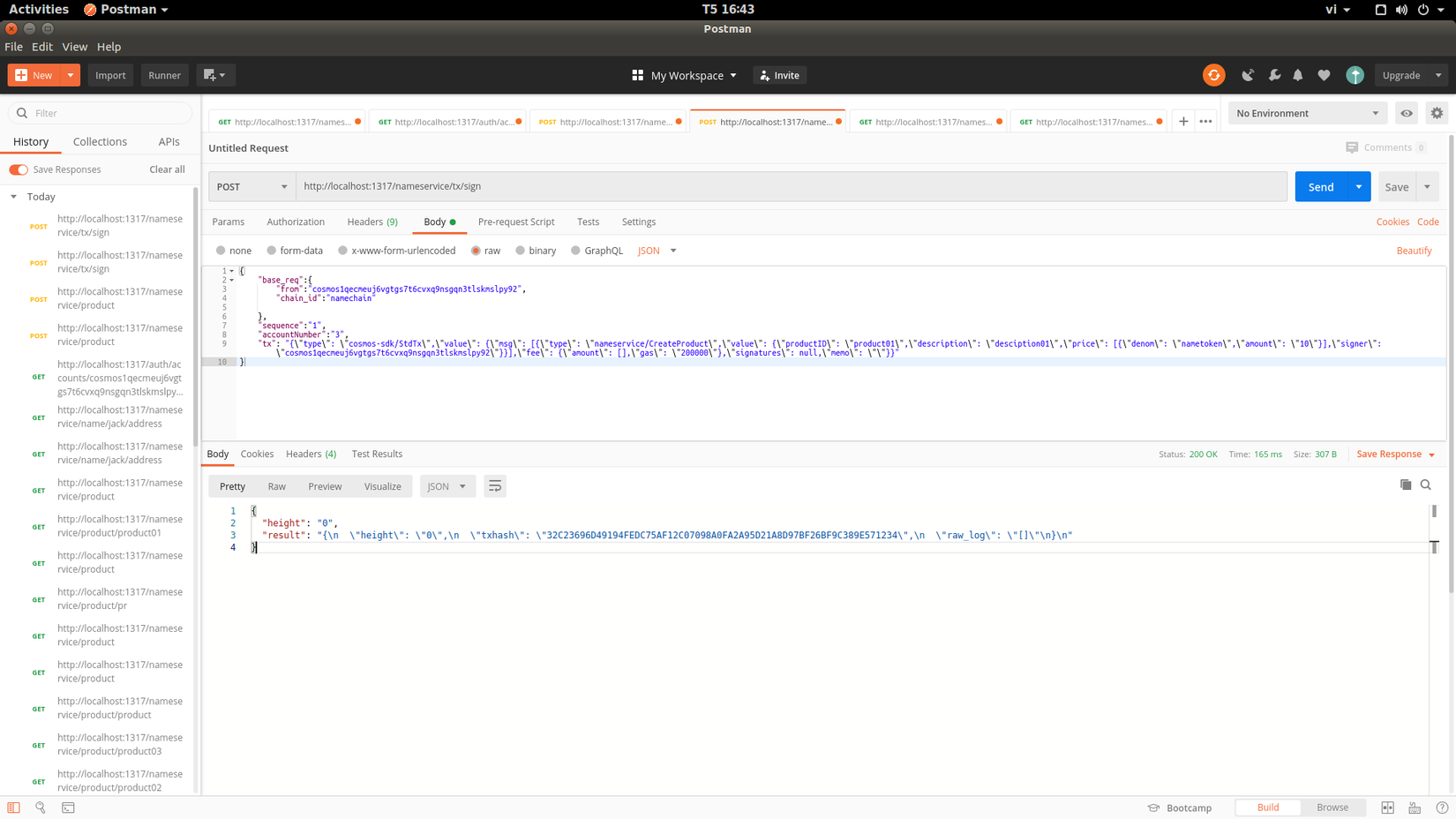The image size is (1456, 819).
Task: Open Find and Replace icon
Action: [41, 808]
